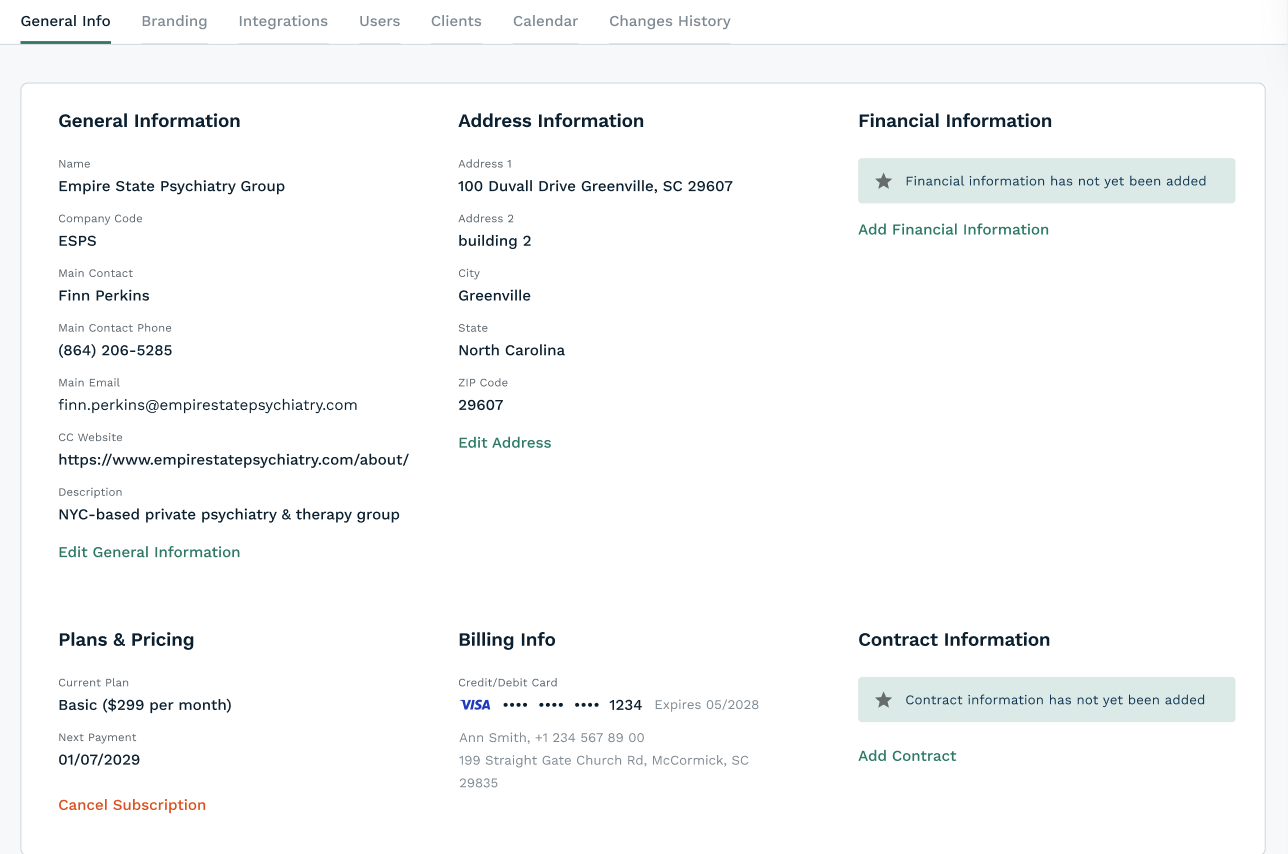1288x854 pixels.
Task: Click the VISA card logo
Action: 475,705
